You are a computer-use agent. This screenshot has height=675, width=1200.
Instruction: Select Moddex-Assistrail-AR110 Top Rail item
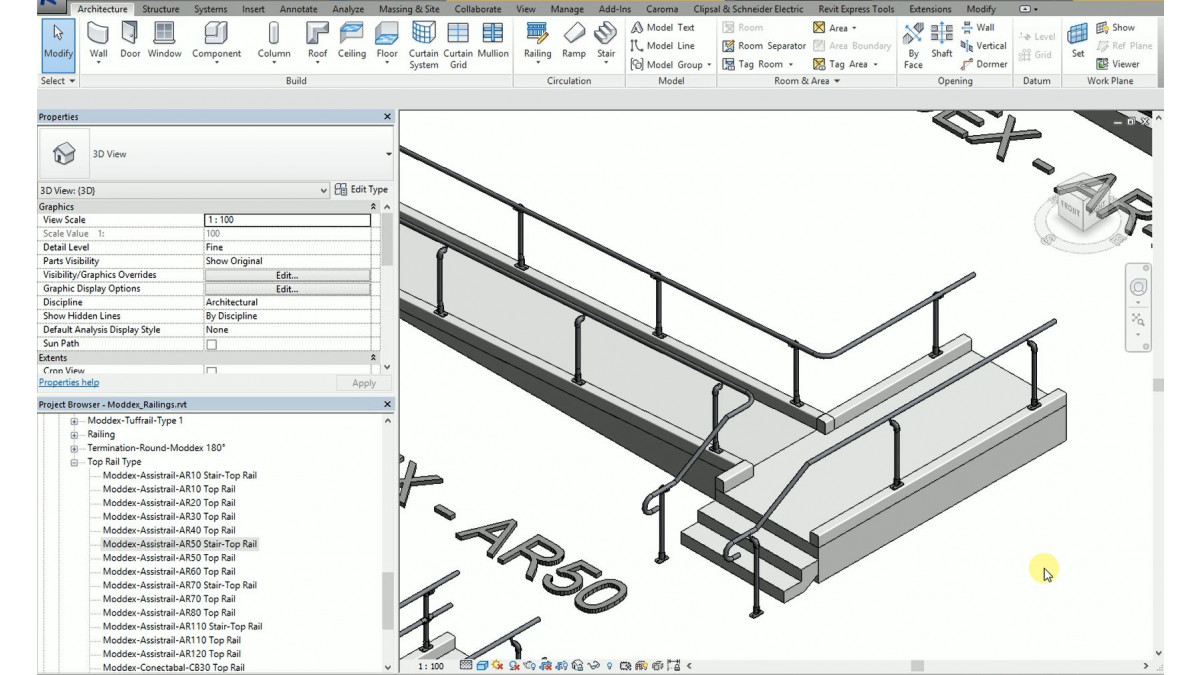(x=172, y=640)
